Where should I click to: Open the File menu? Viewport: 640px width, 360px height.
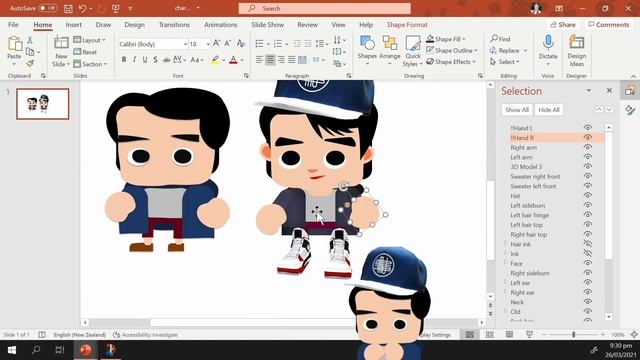coord(13,24)
